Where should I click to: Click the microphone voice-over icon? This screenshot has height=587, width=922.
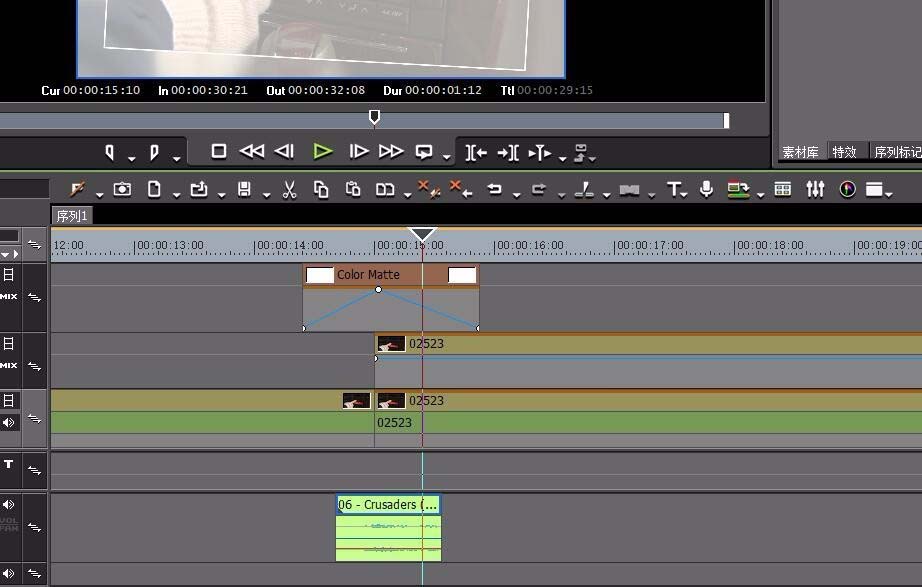pos(706,189)
